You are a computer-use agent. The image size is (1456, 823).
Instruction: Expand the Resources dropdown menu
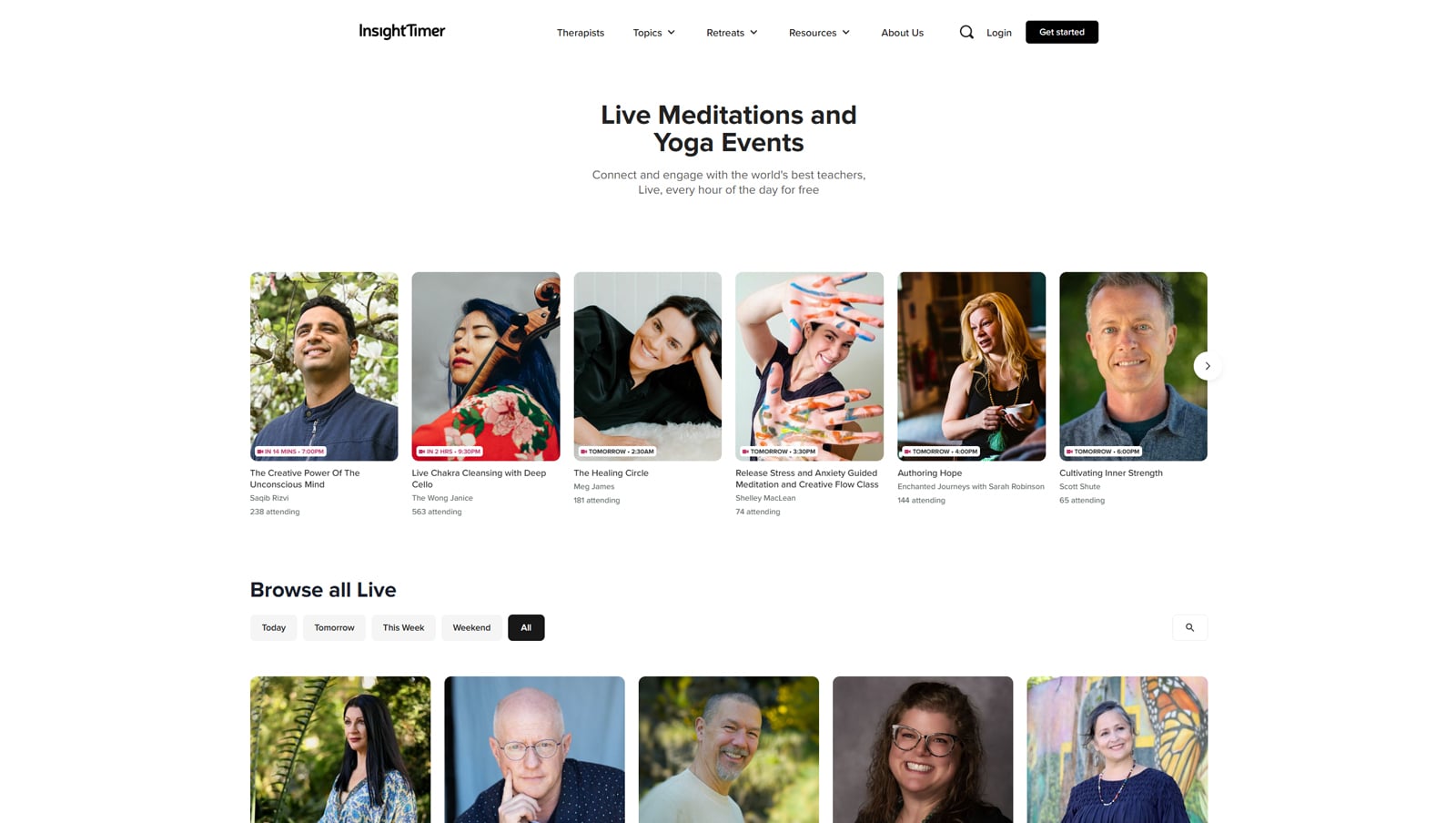pos(819,33)
